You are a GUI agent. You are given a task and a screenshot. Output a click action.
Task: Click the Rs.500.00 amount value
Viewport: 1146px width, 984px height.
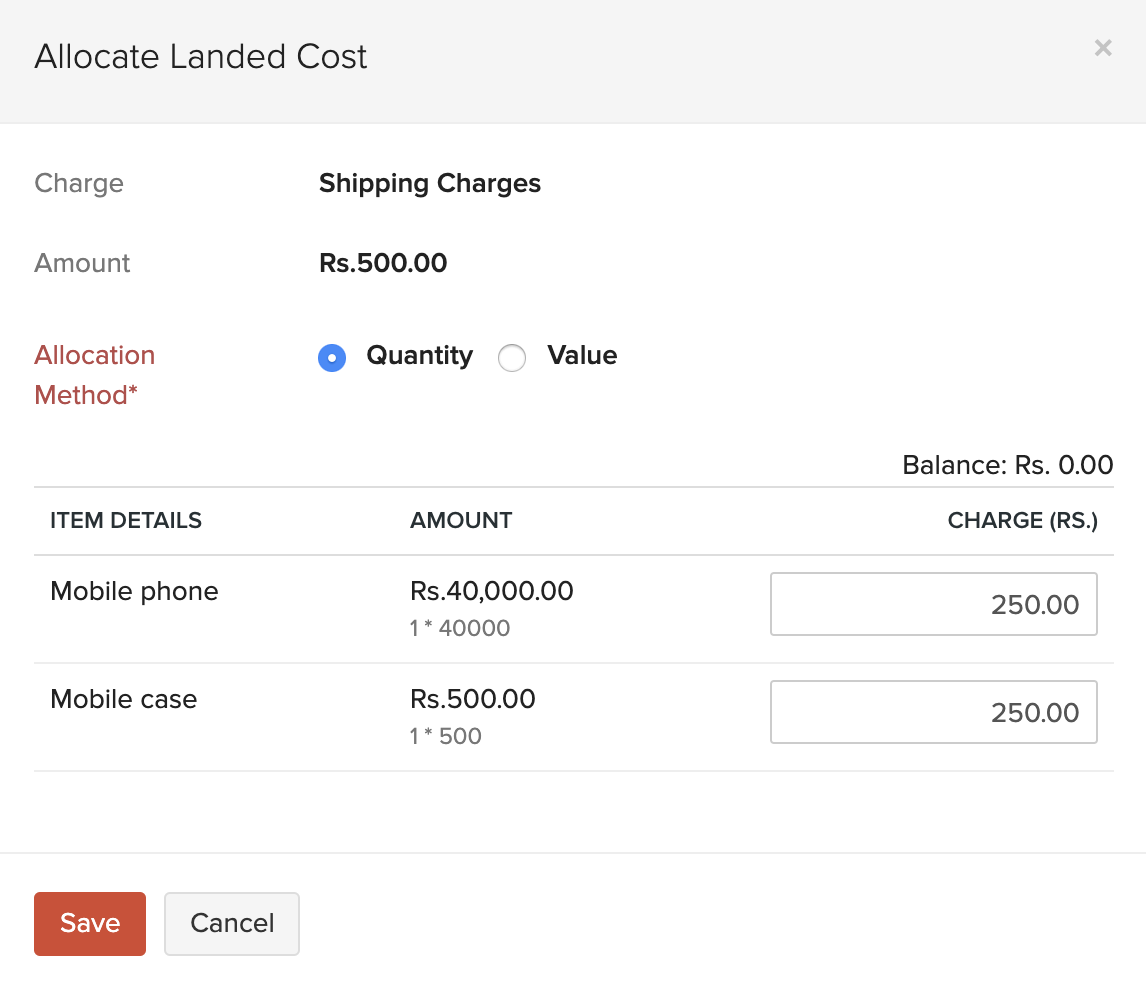pyautogui.click(x=382, y=263)
